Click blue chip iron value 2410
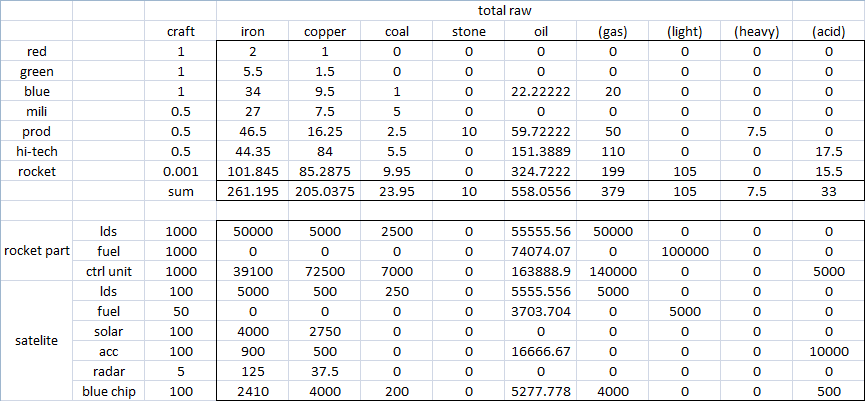This screenshot has width=865, height=401. (x=253, y=391)
